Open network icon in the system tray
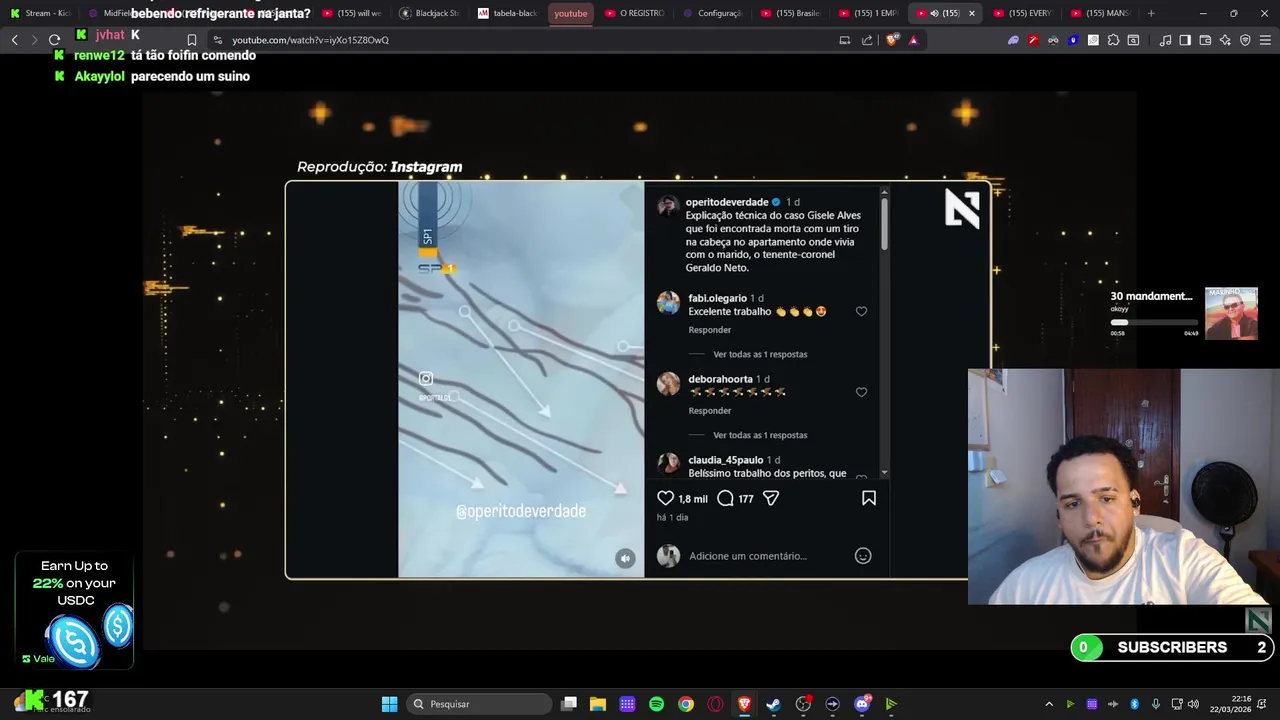The height and width of the screenshot is (720, 1280). click(1176, 704)
